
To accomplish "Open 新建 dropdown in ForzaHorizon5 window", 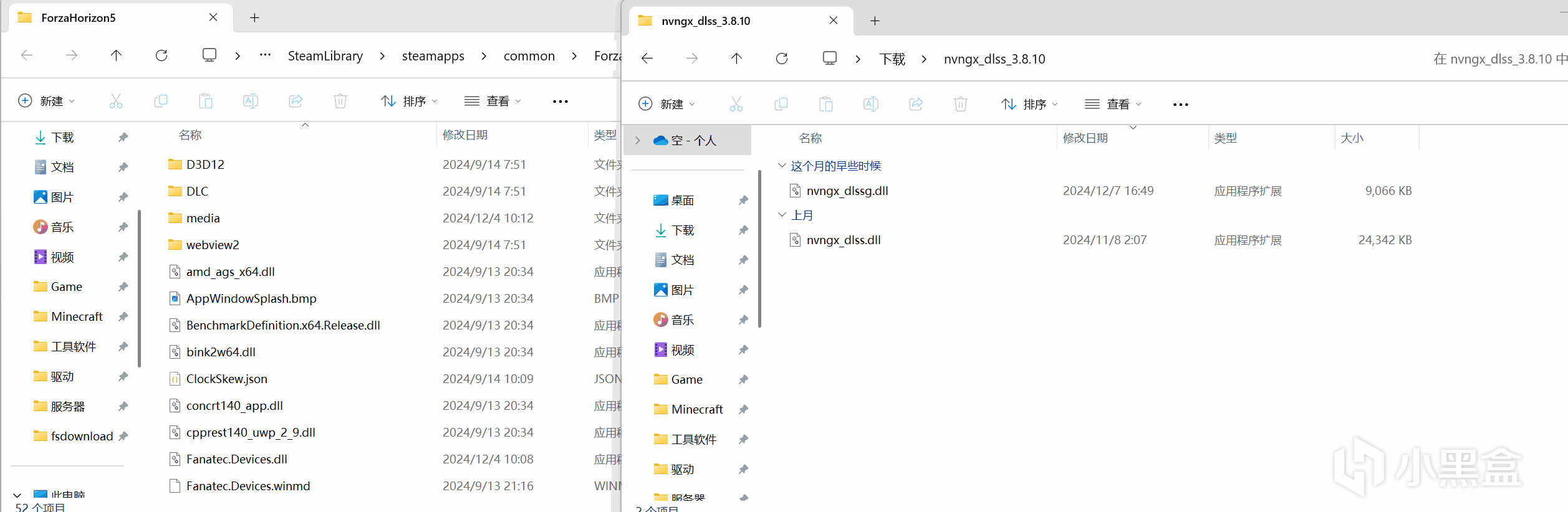I will pos(47,101).
